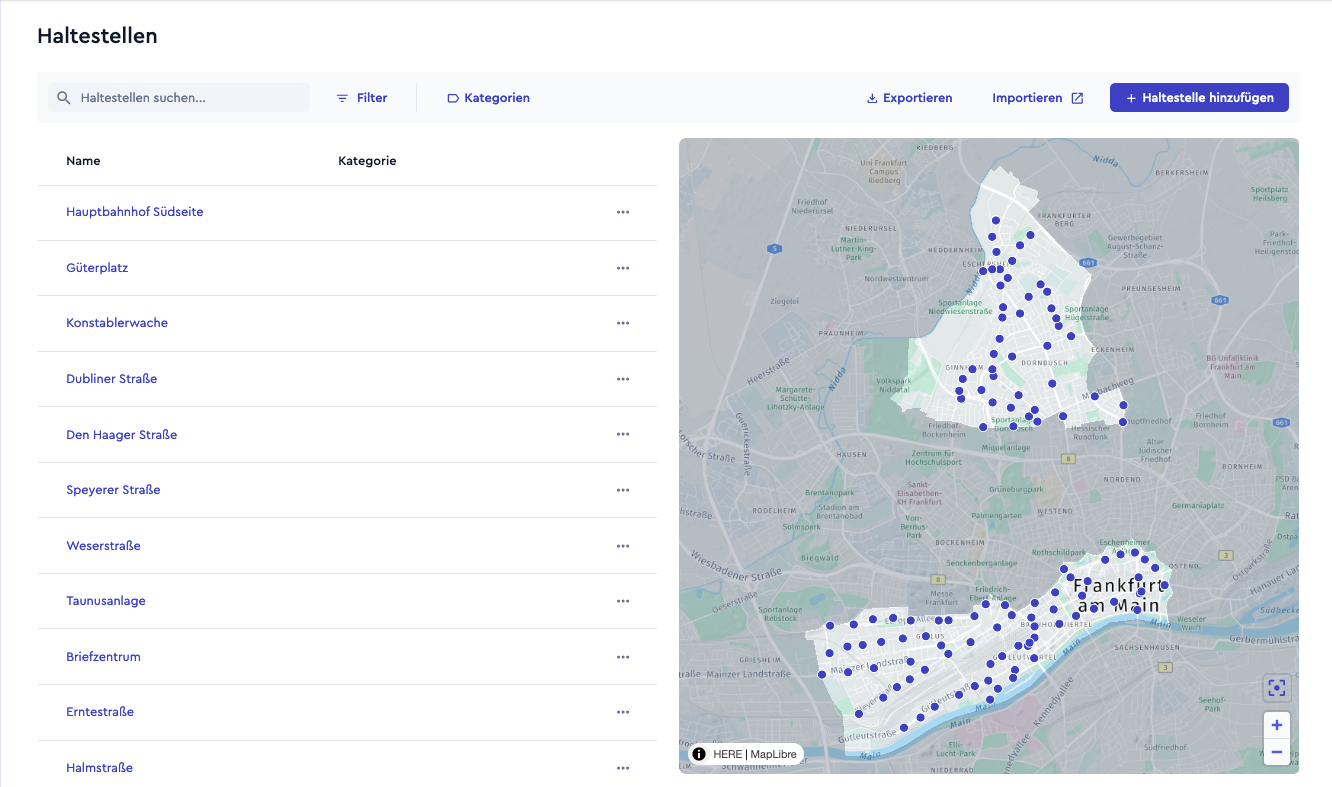The image size is (1332, 787).
Task: Open options menu for Dubliner Straße
Action: (623, 379)
